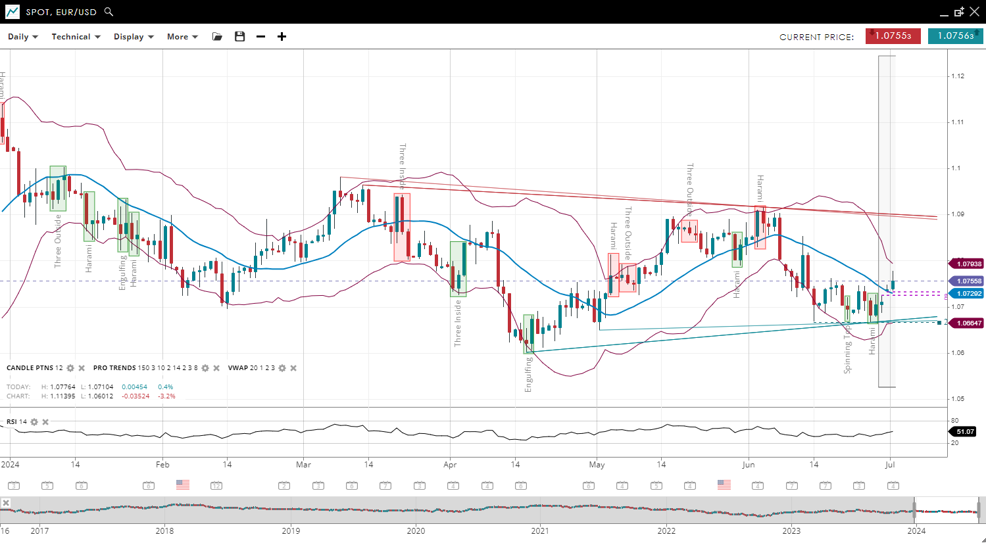Click the teal buy price 1.0756 button
This screenshot has width=986, height=543.
click(954, 36)
